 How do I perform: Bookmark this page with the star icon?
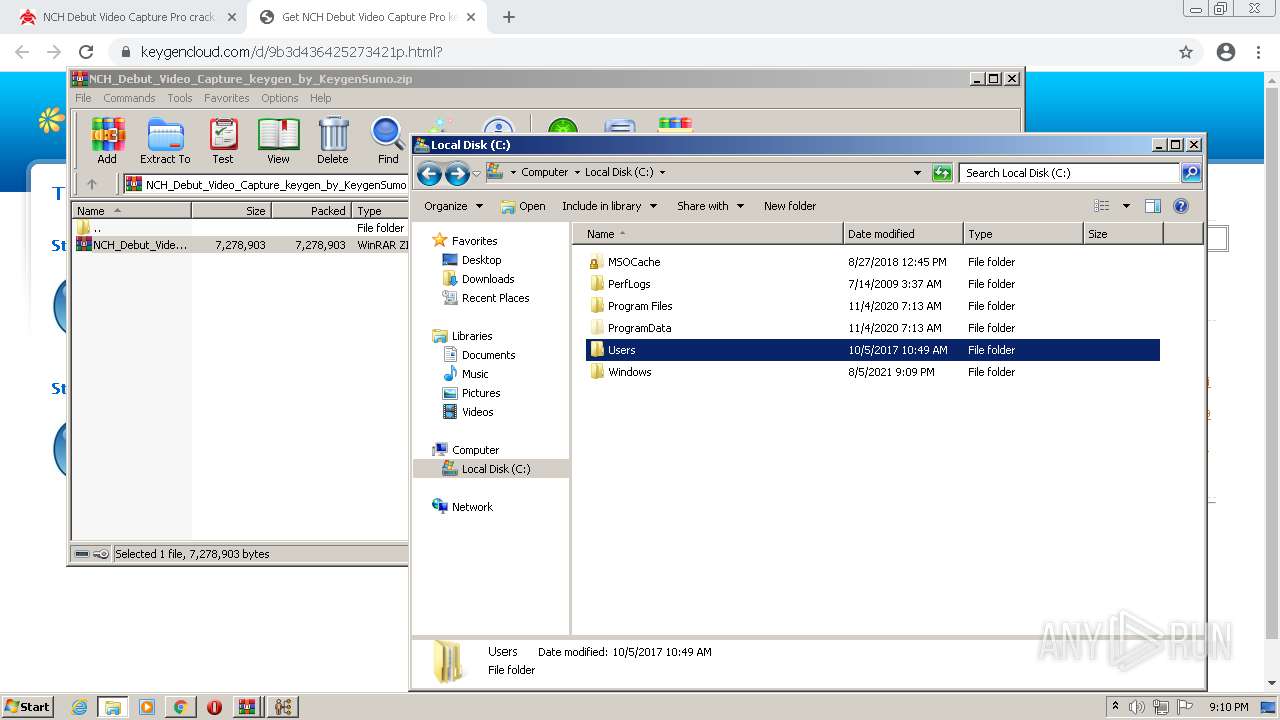1186,52
